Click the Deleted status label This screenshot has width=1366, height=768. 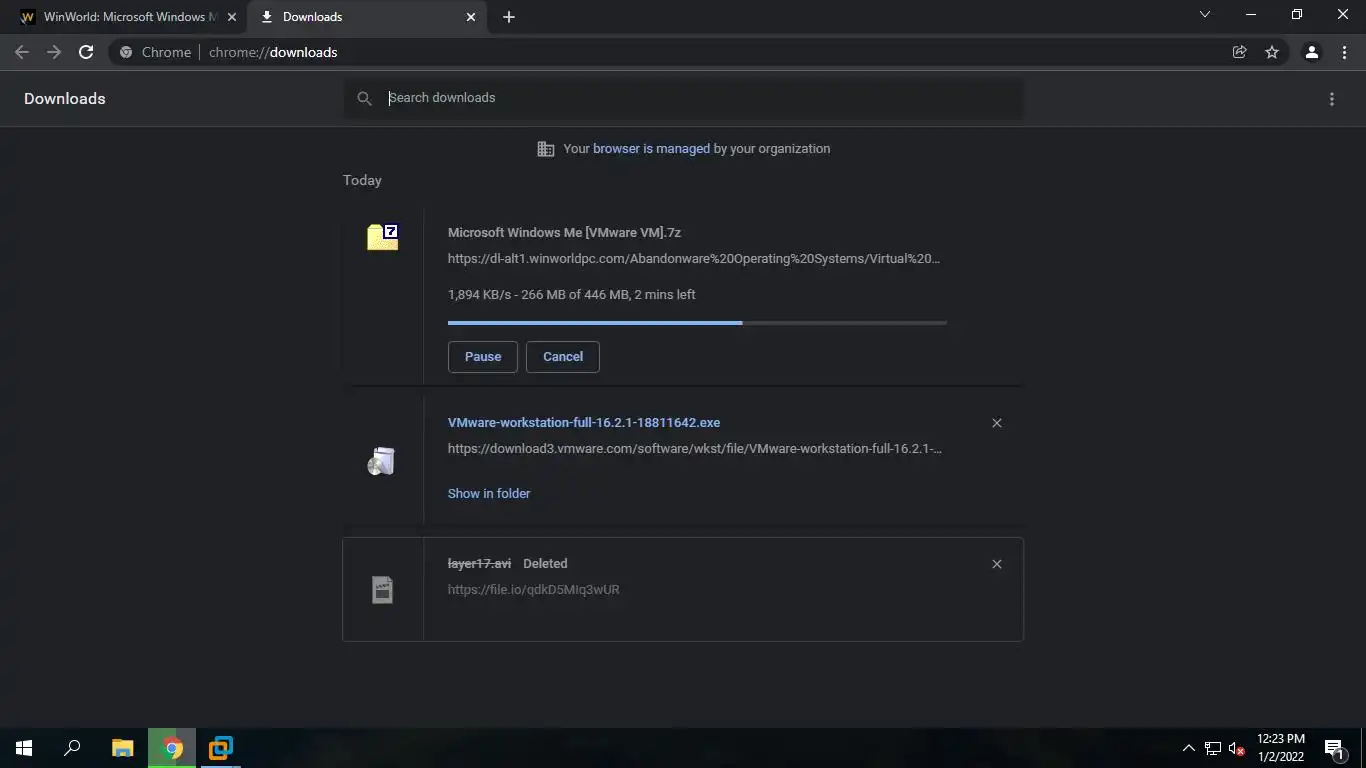(x=545, y=564)
